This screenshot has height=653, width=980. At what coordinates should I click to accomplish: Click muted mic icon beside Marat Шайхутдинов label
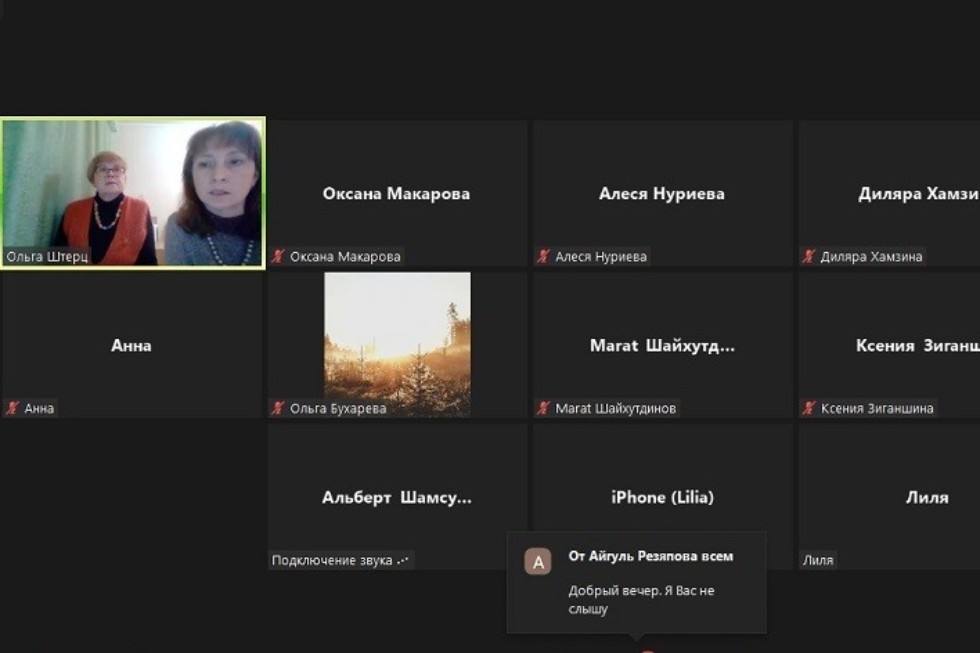point(544,408)
